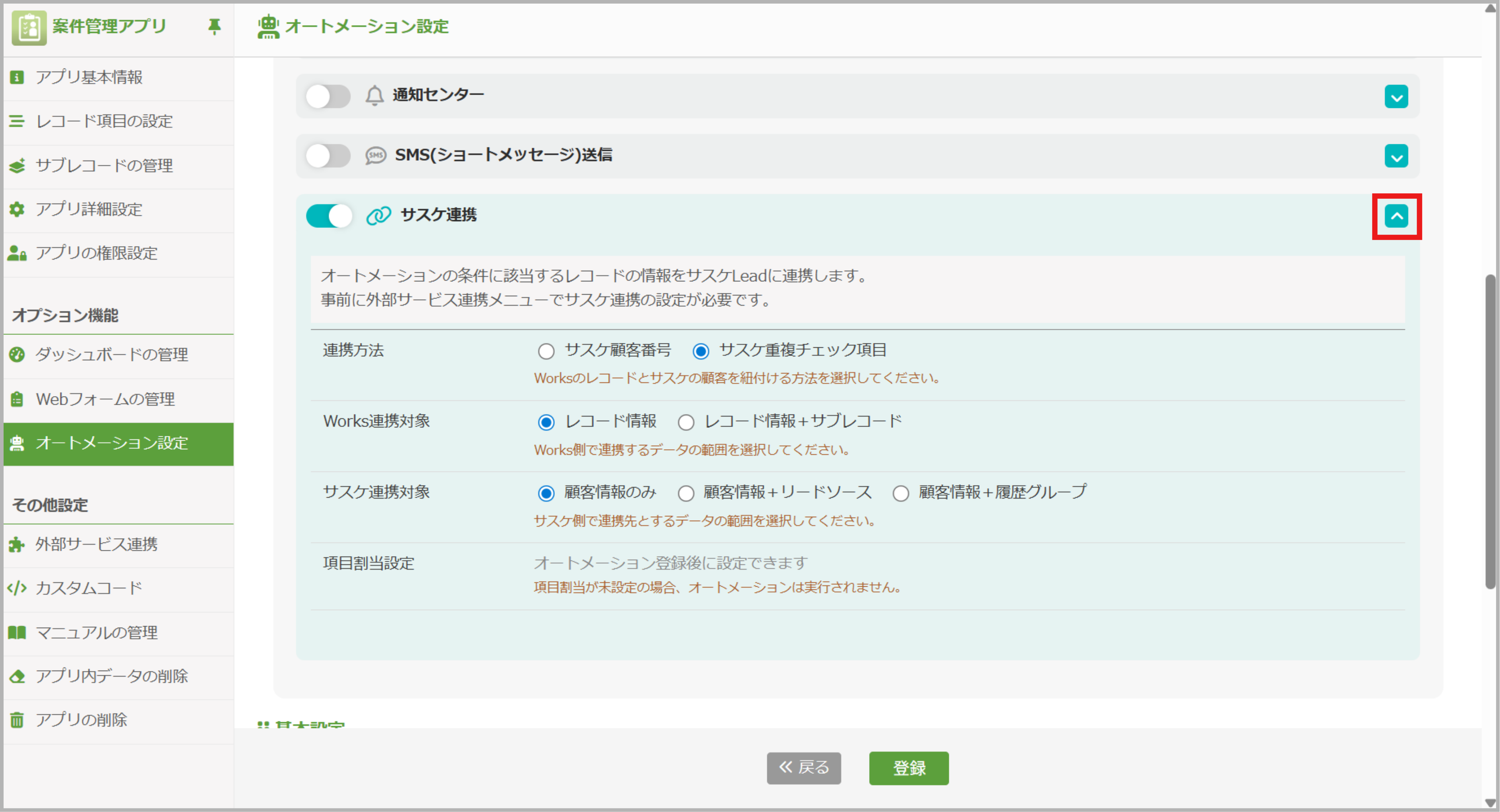Select サスケ顧客番号 radio option
1500x812 pixels.
tap(545, 351)
